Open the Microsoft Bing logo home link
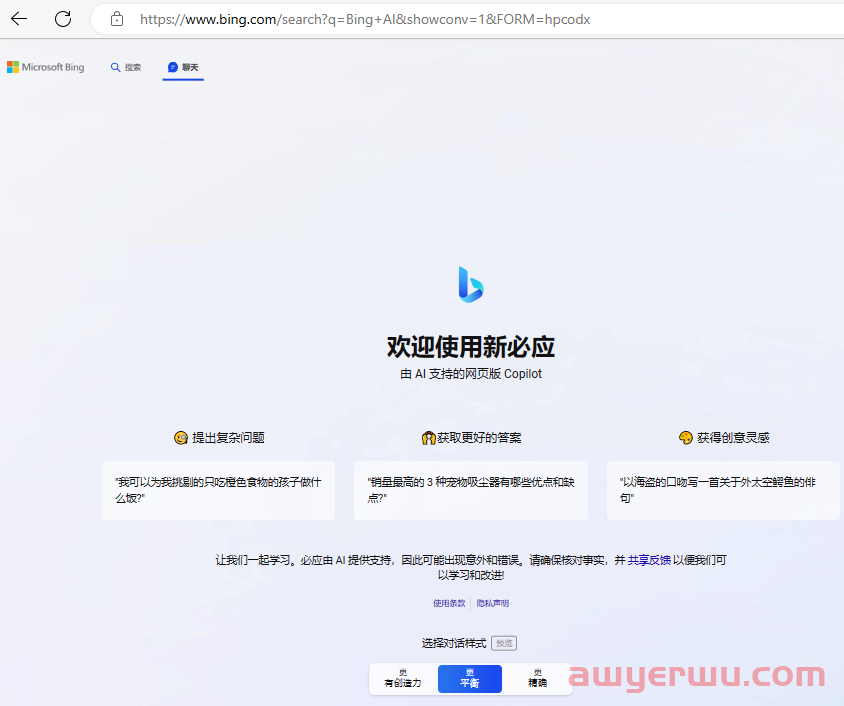The image size is (844, 706). (x=46, y=67)
